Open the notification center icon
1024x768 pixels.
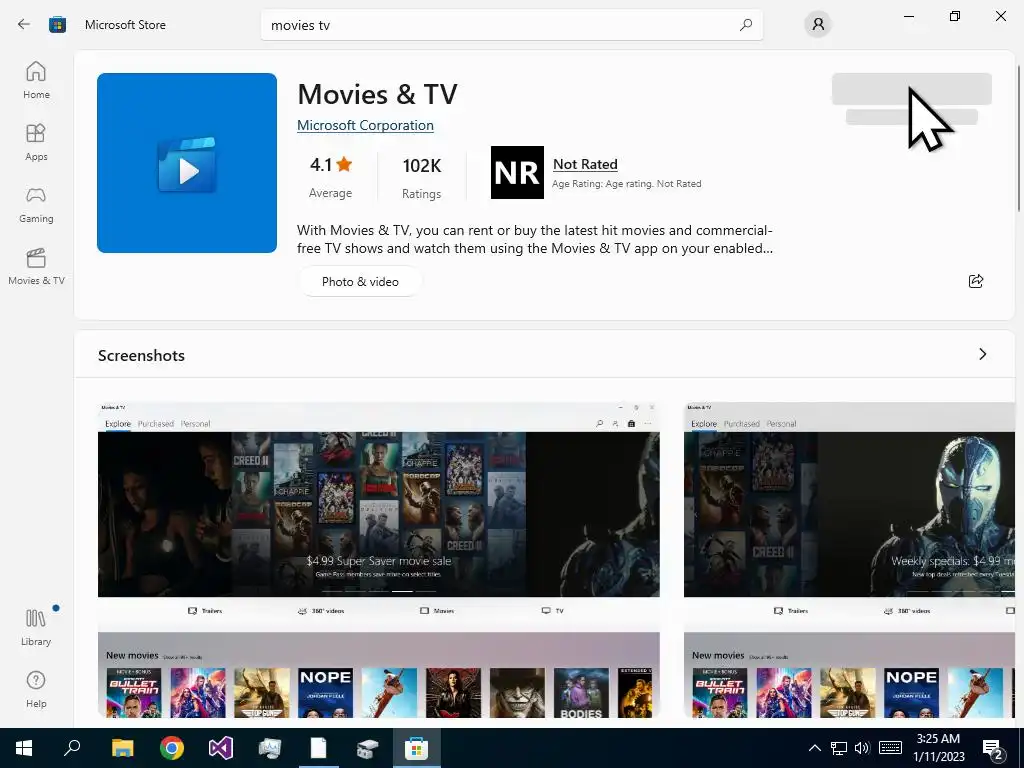coord(993,749)
